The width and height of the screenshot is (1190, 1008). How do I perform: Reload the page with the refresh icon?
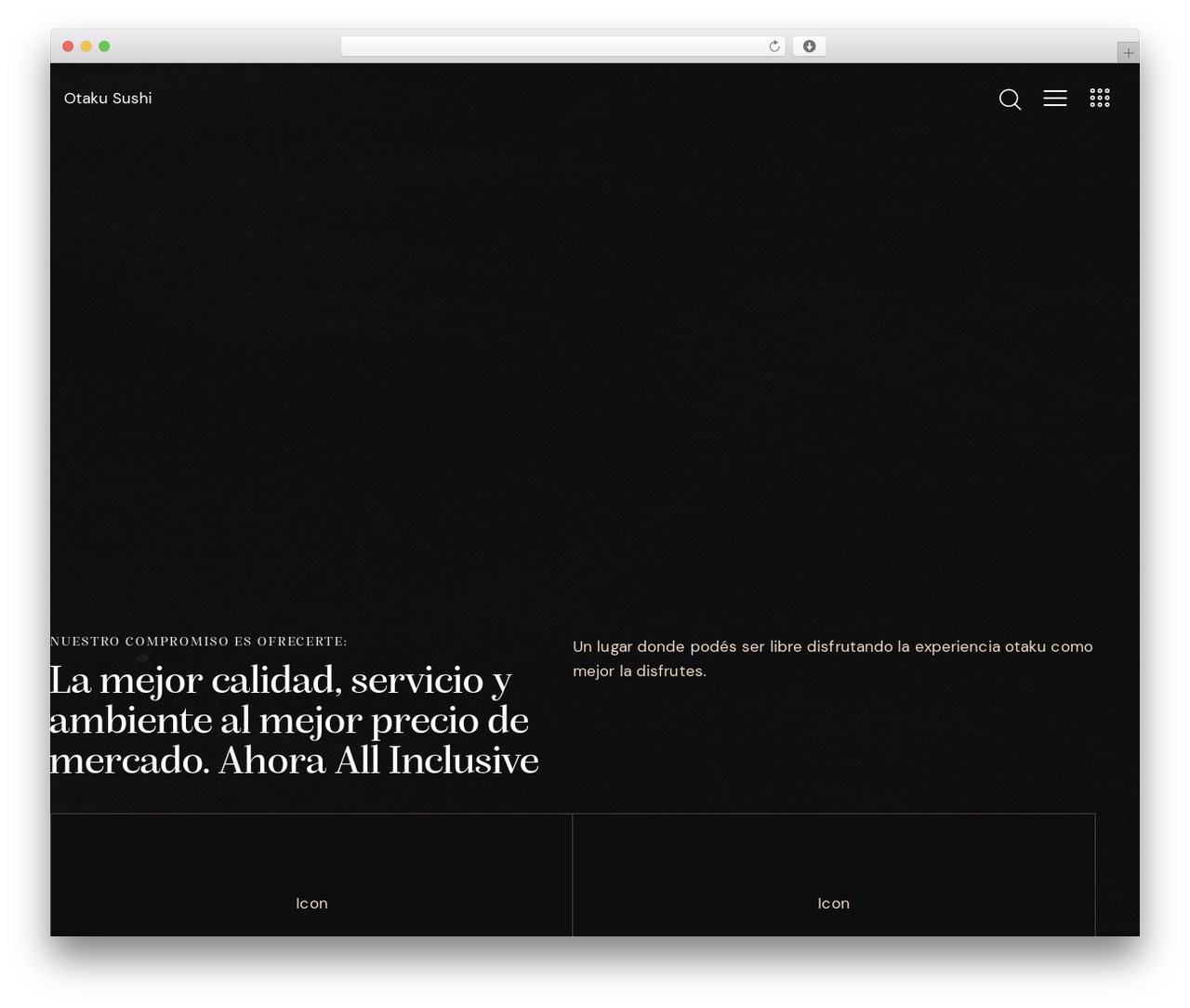point(773,46)
